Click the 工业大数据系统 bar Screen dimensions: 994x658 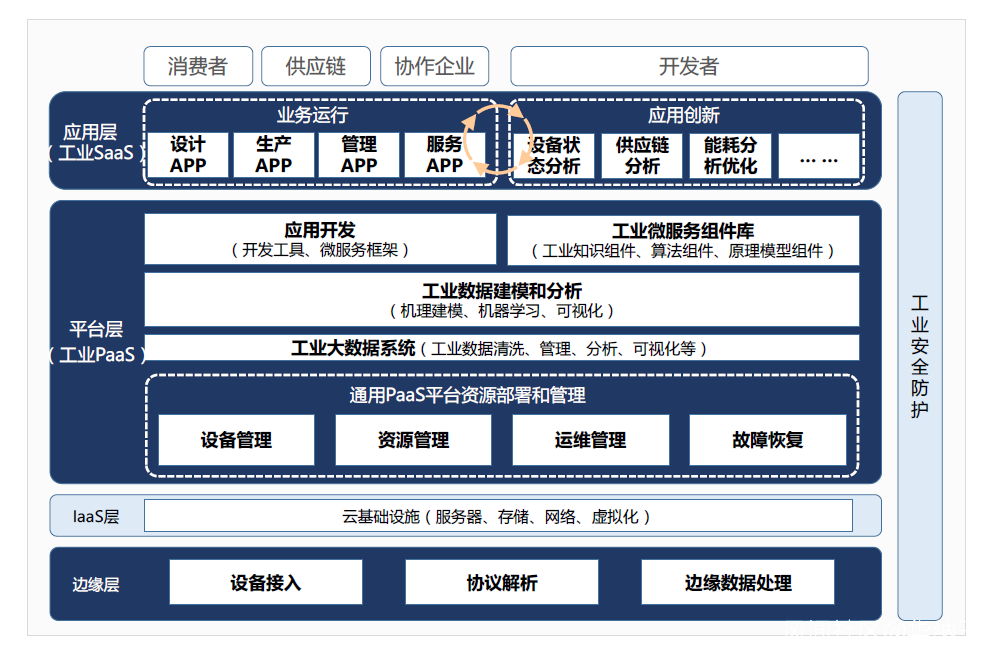coord(502,348)
